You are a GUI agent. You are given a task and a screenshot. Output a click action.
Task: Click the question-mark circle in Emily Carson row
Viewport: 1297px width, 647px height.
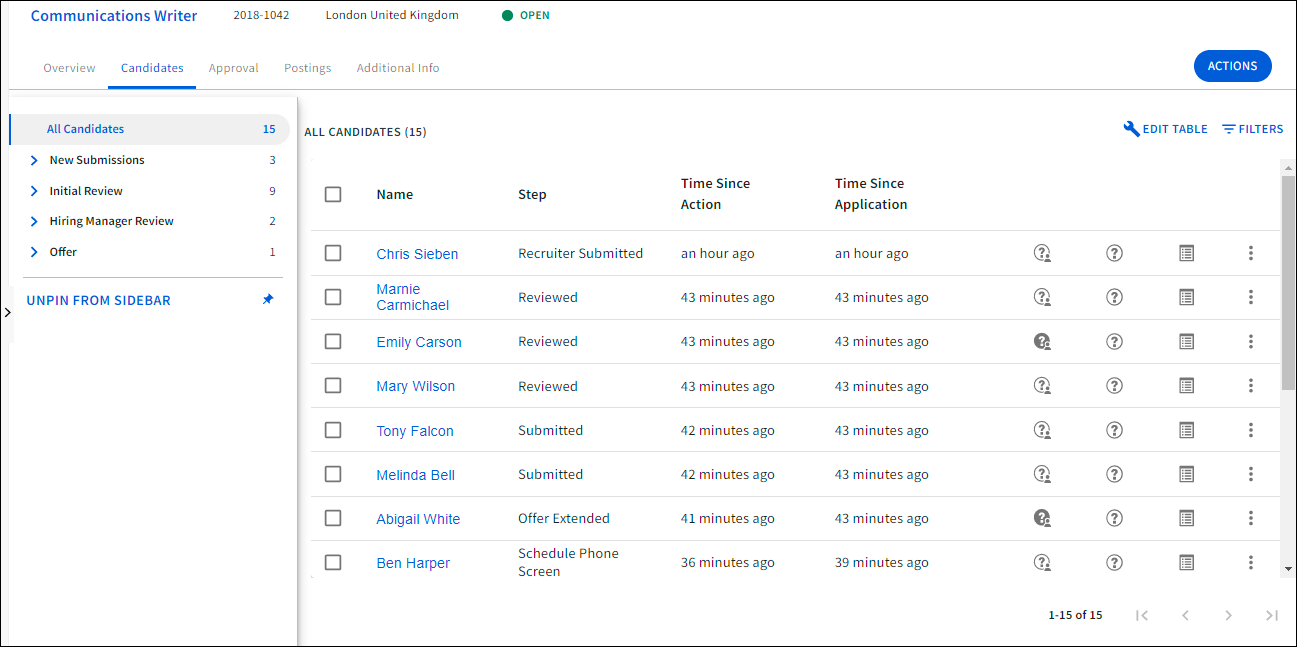click(x=1114, y=341)
